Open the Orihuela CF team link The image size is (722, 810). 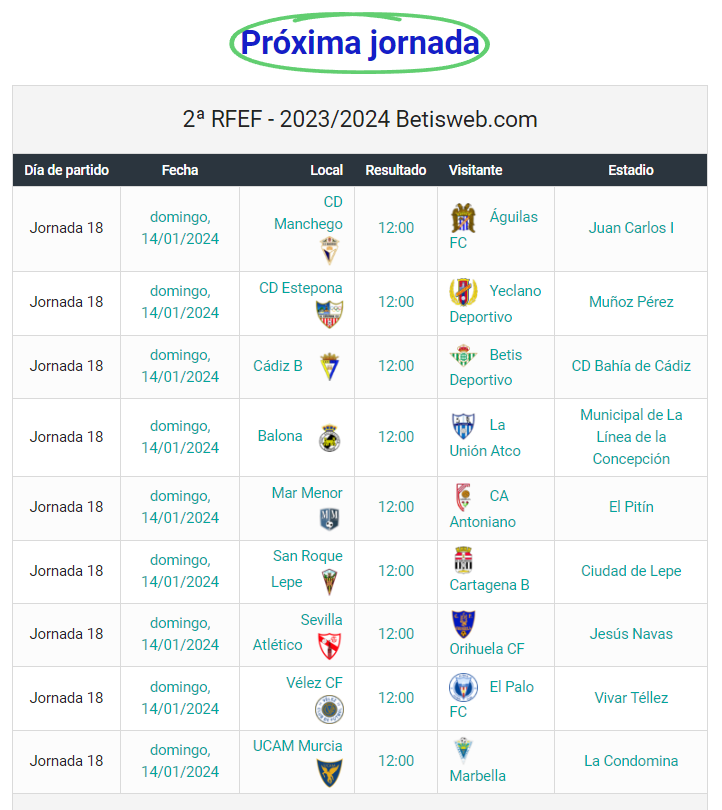(x=487, y=648)
